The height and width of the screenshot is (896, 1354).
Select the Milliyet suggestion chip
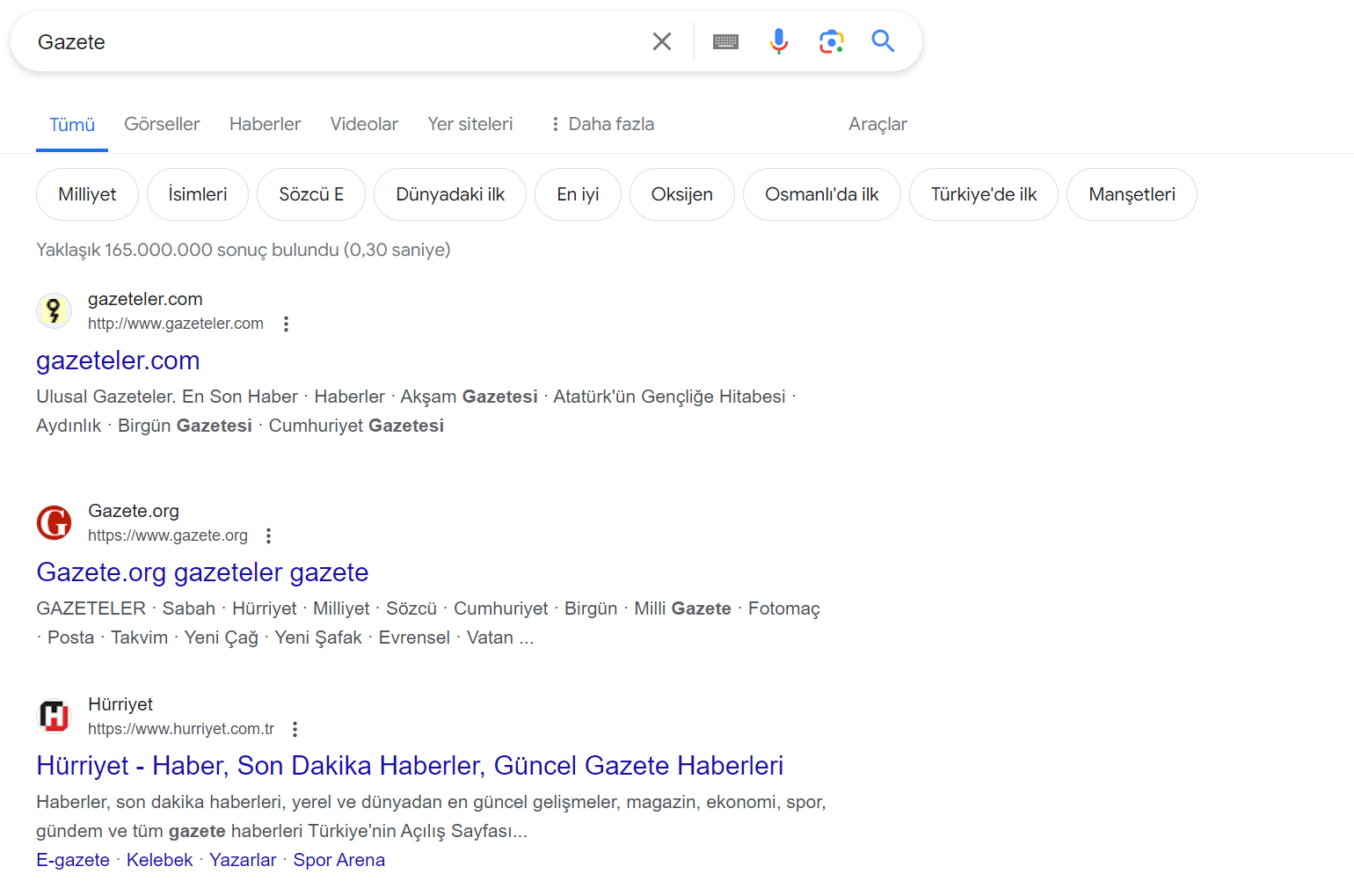tap(87, 194)
